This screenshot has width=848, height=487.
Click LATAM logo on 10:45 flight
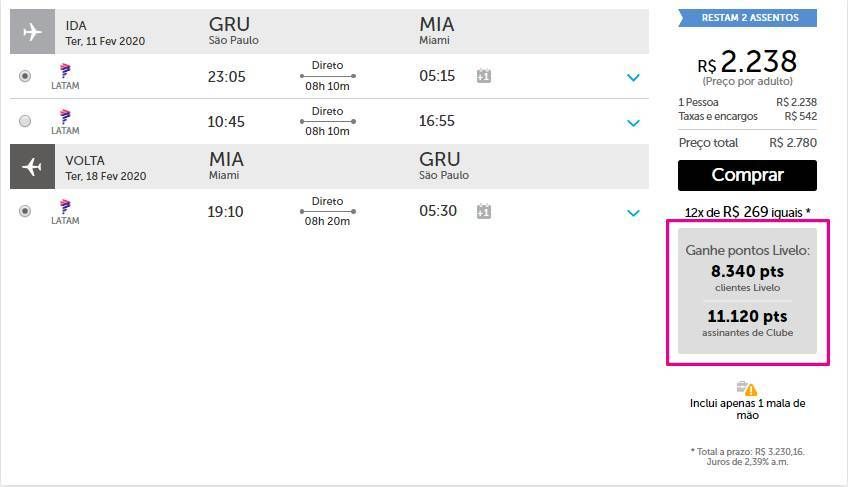pos(65,122)
